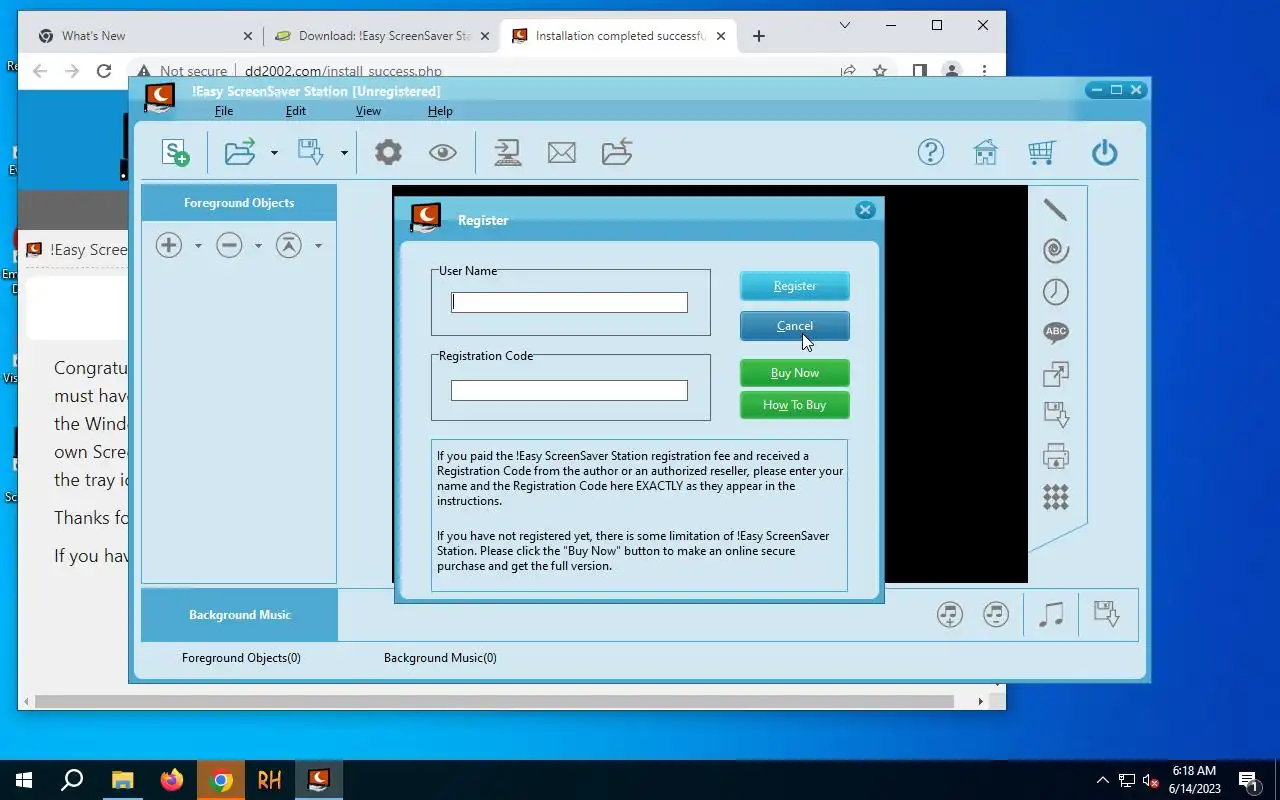The image size is (1280, 800).
Task: Show hidden tray icons chevron
Action: [1103, 780]
